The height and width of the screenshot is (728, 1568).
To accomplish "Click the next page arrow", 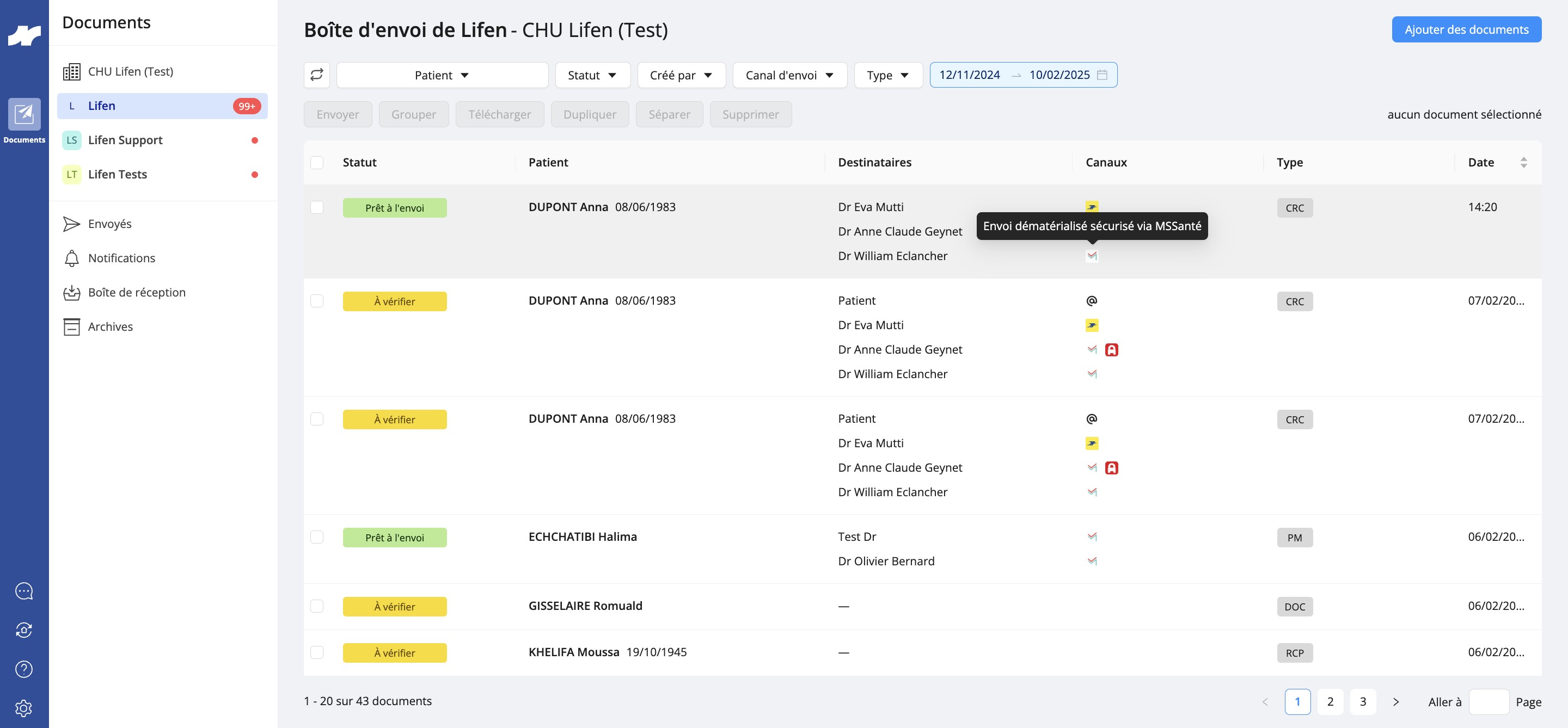I will [1396, 702].
